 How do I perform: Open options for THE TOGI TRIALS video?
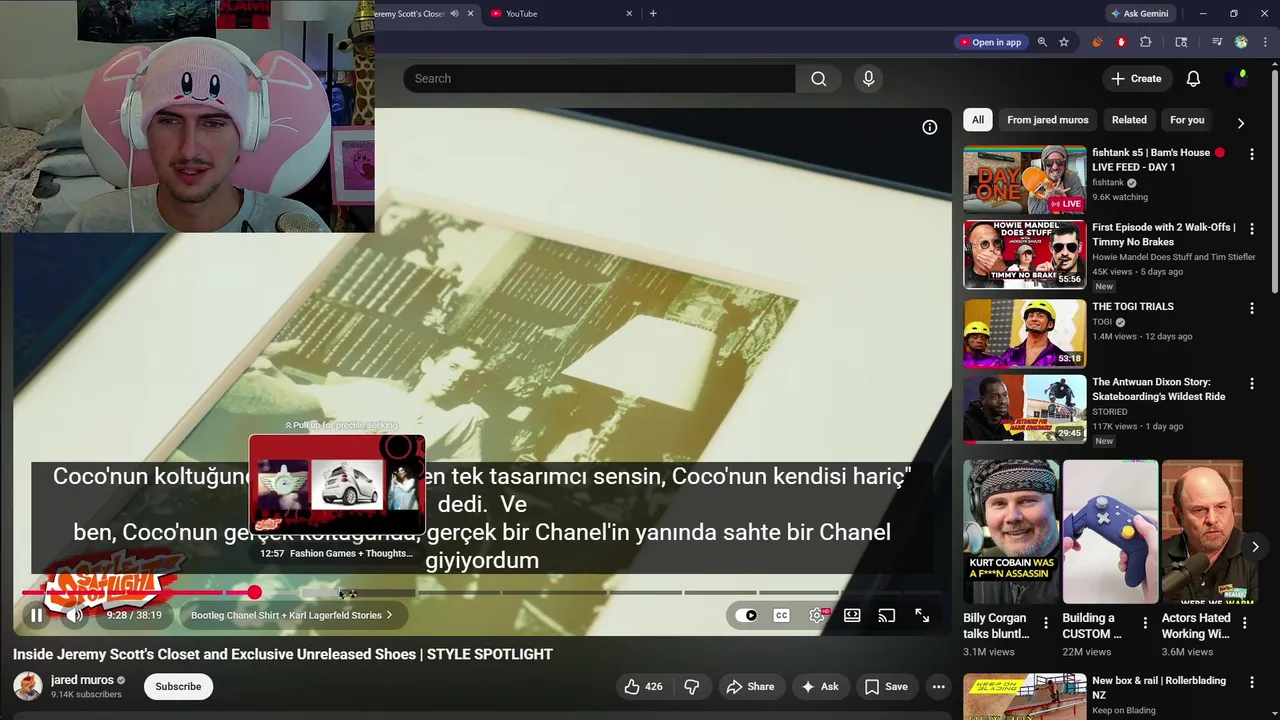click(1251, 308)
